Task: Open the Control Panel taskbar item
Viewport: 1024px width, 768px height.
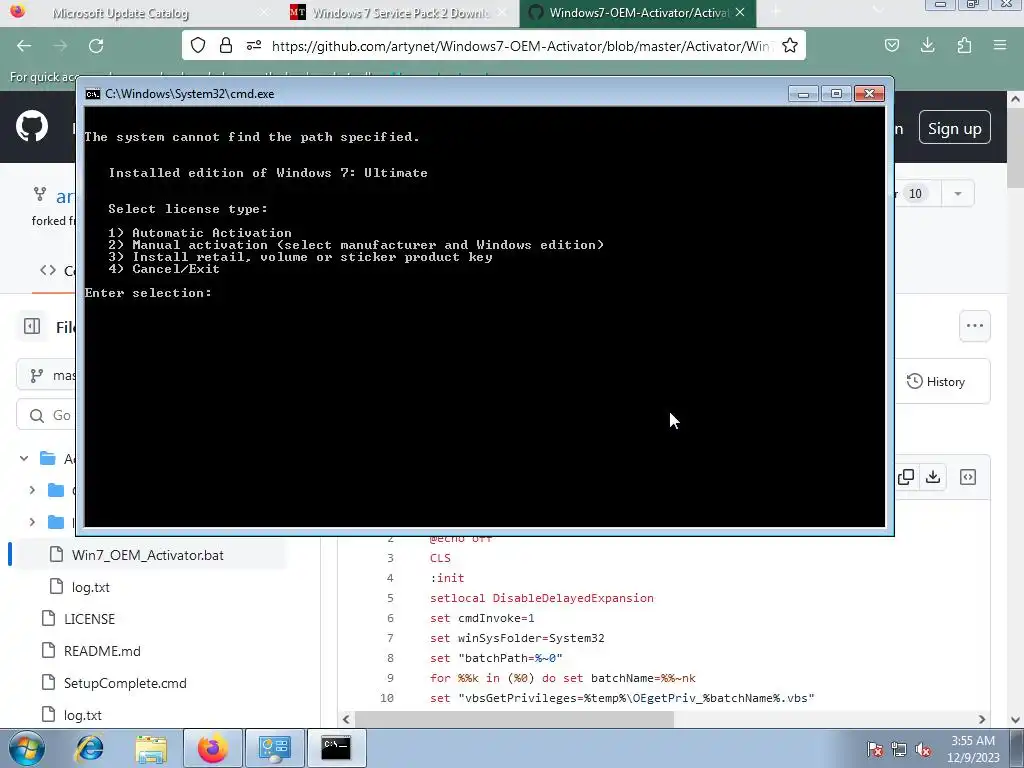Action: pyautogui.click(x=274, y=748)
